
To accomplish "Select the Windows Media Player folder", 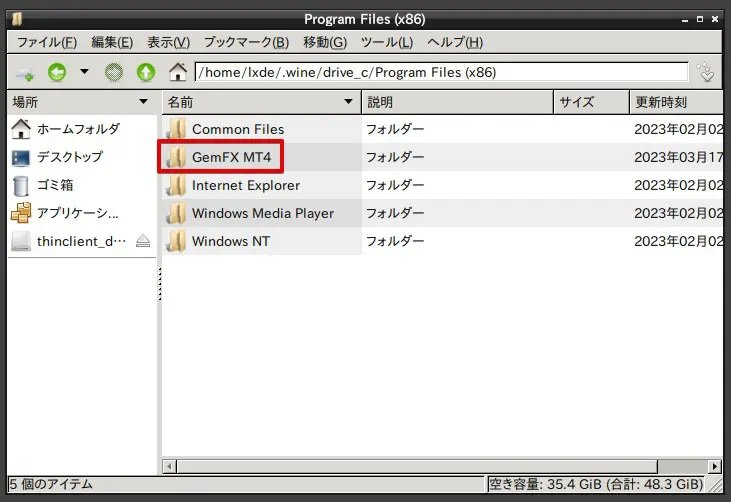I will [x=262, y=213].
